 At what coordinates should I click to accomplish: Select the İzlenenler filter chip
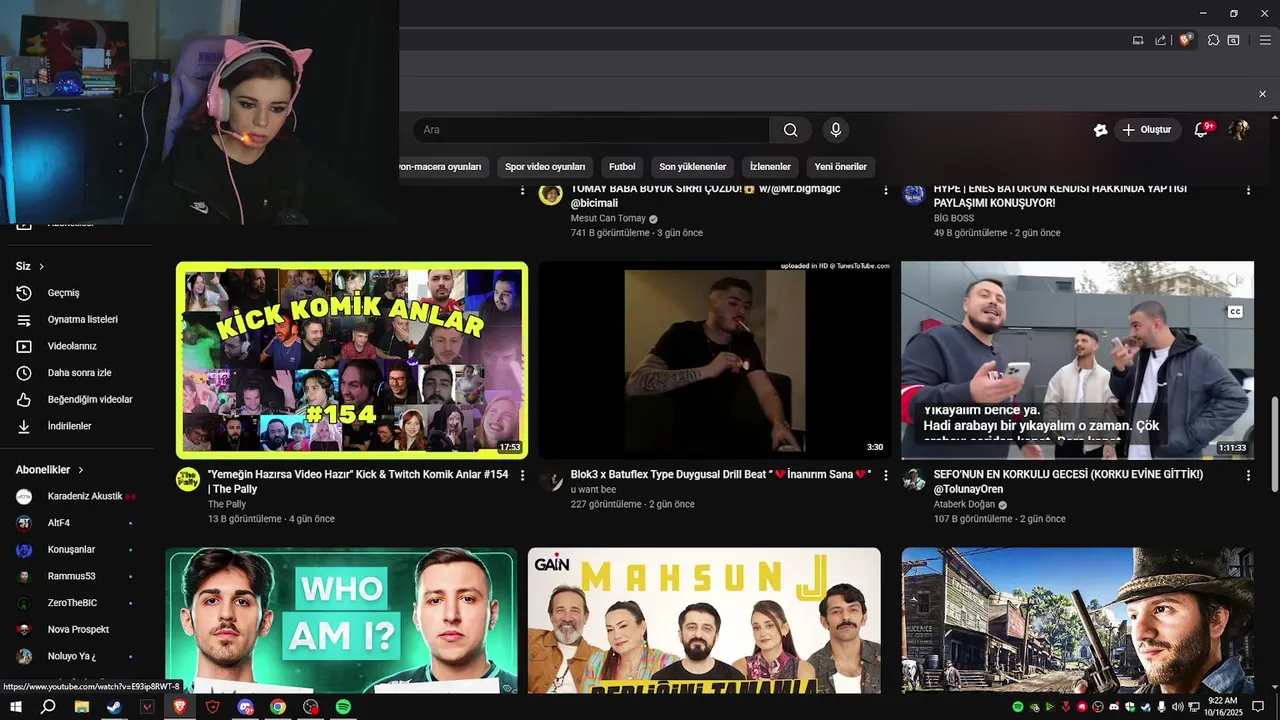pos(770,167)
